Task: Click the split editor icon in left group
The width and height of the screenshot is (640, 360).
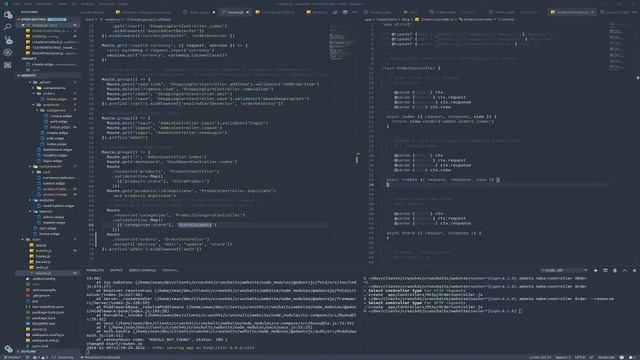Action: click(345, 12)
